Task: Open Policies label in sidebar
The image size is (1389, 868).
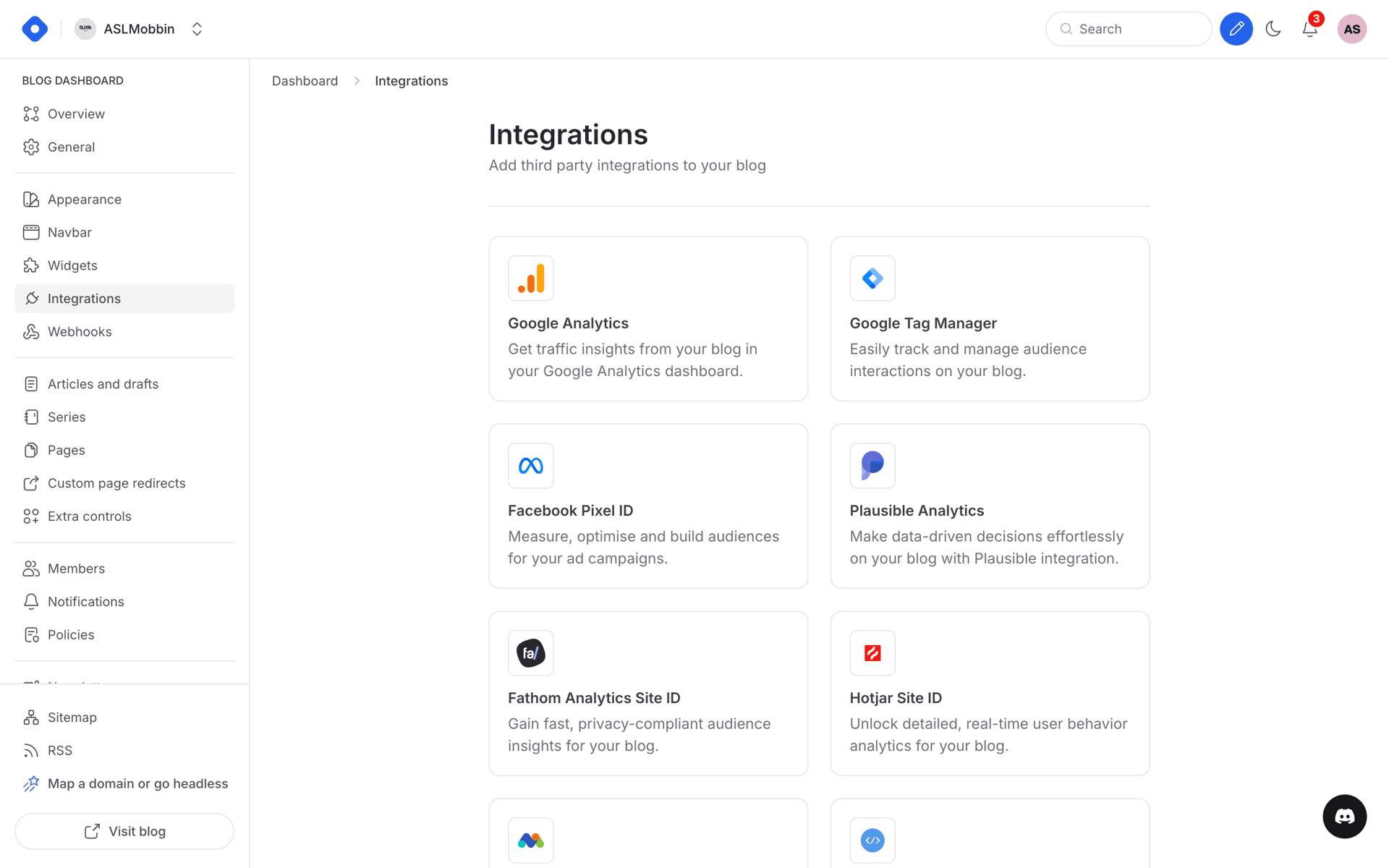Action: (71, 635)
